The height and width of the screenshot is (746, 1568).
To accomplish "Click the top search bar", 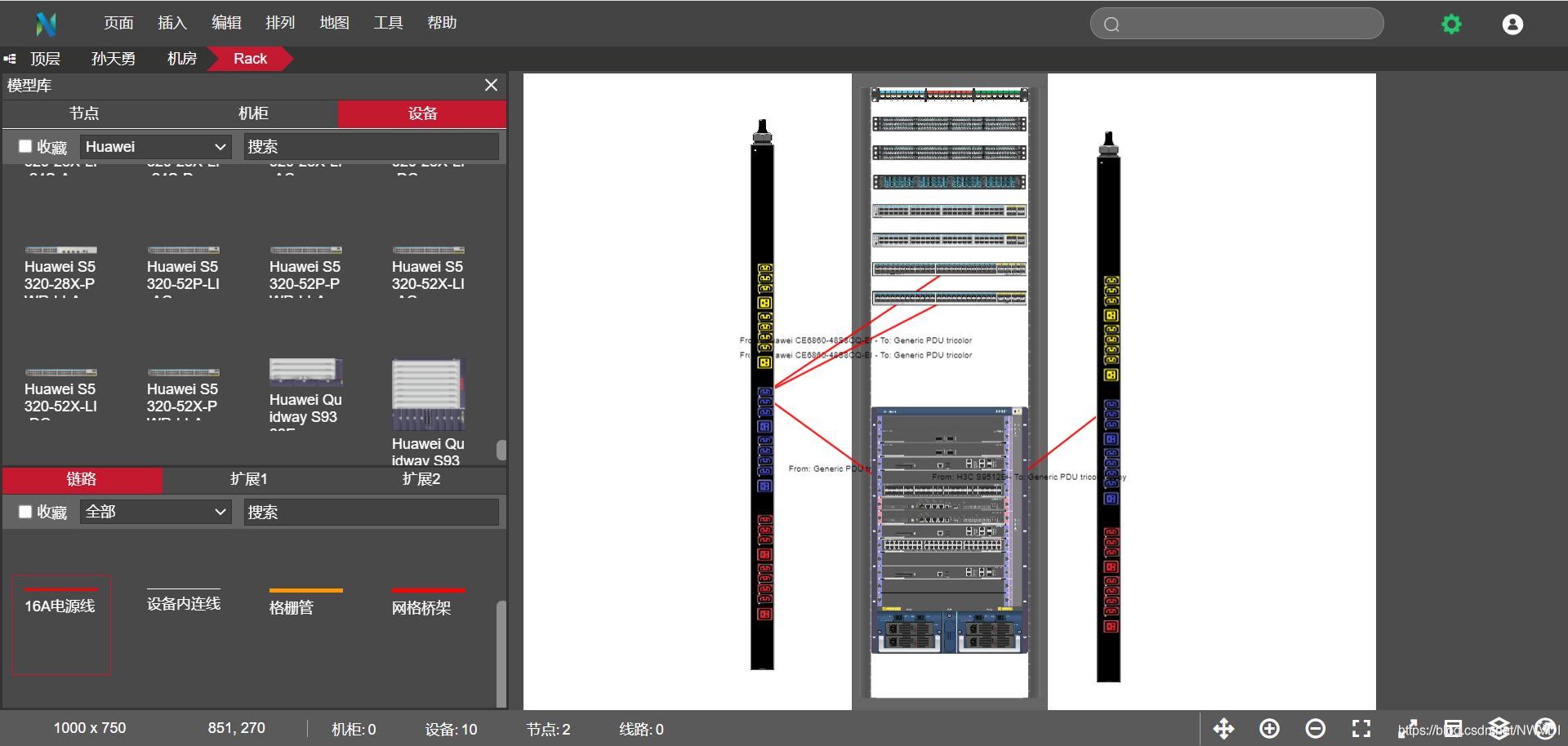I will (1236, 24).
